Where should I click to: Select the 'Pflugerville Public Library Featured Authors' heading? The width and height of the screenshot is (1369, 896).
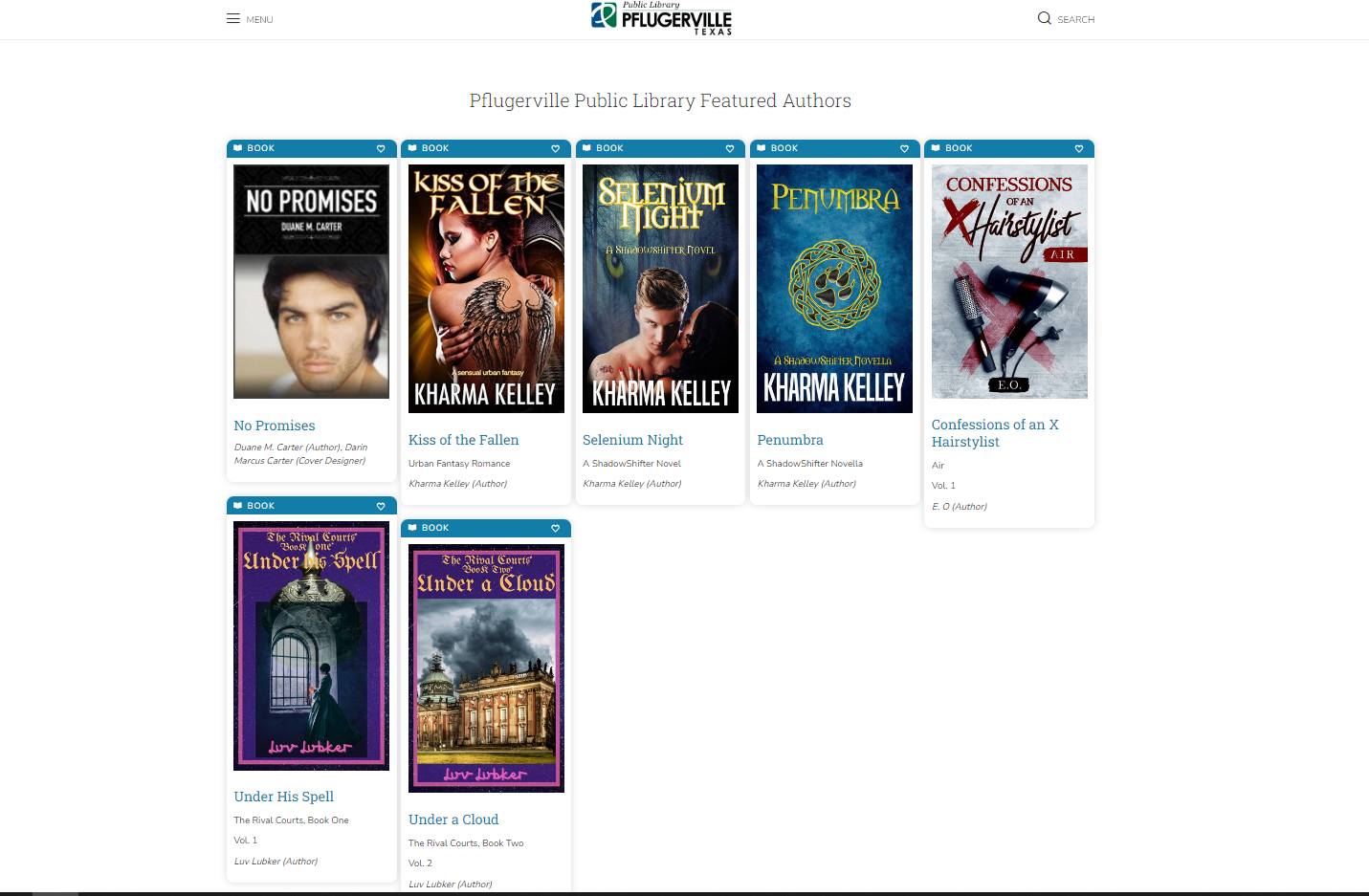pyautogui.click(x=660, y=100)
